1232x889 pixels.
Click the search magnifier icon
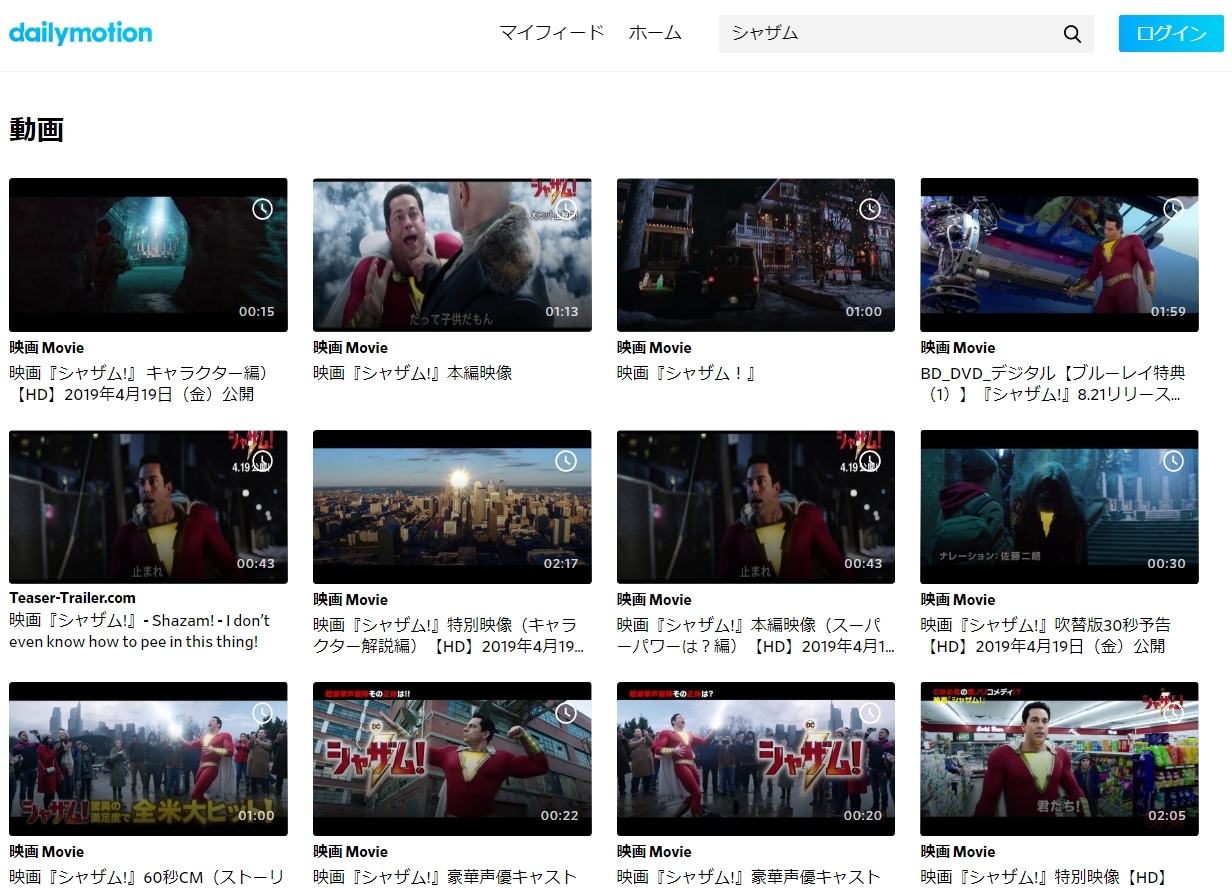1072,34
